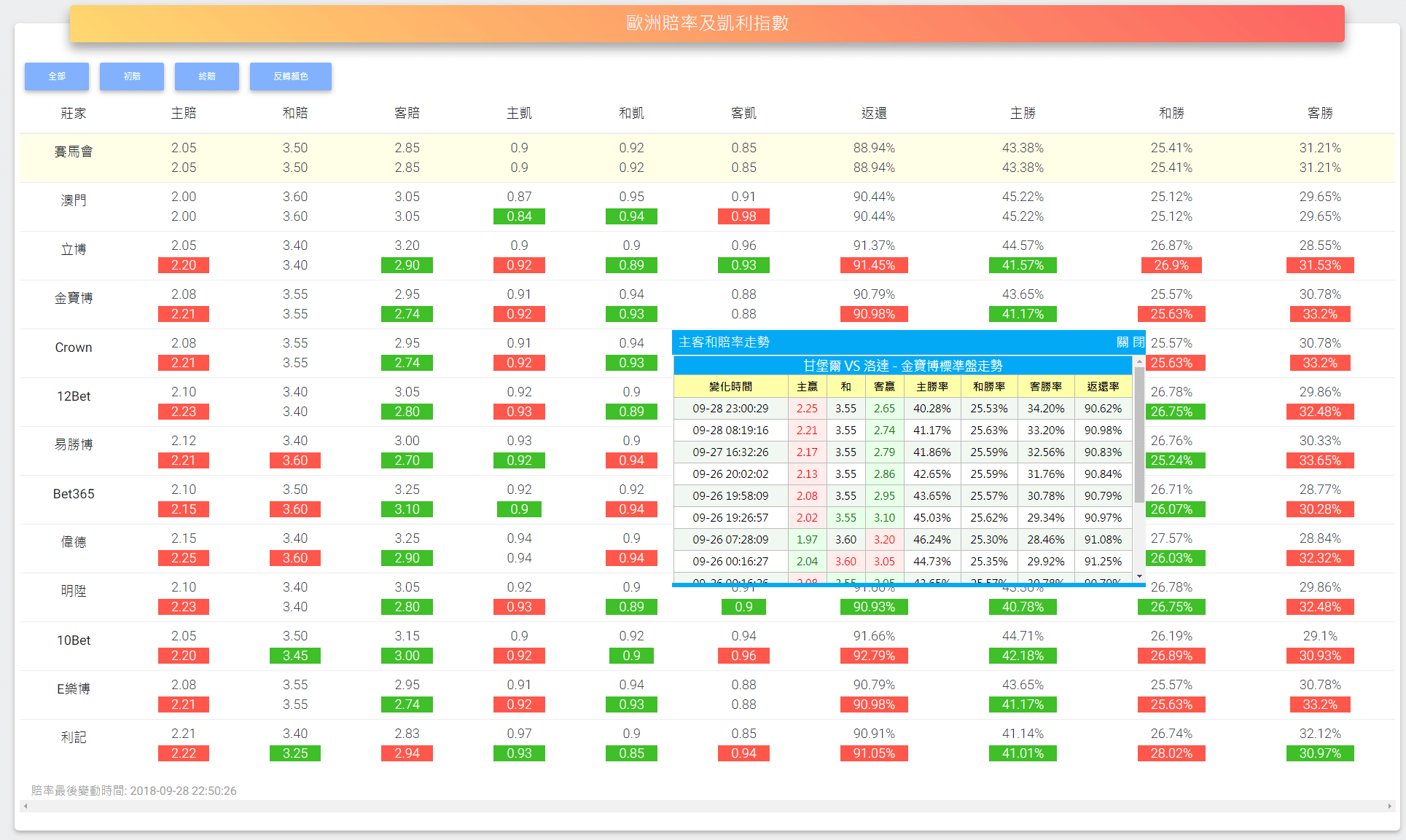The image size is (1406, 840).
Task: Select the 終賠 filter button
Action: [207, 76]
